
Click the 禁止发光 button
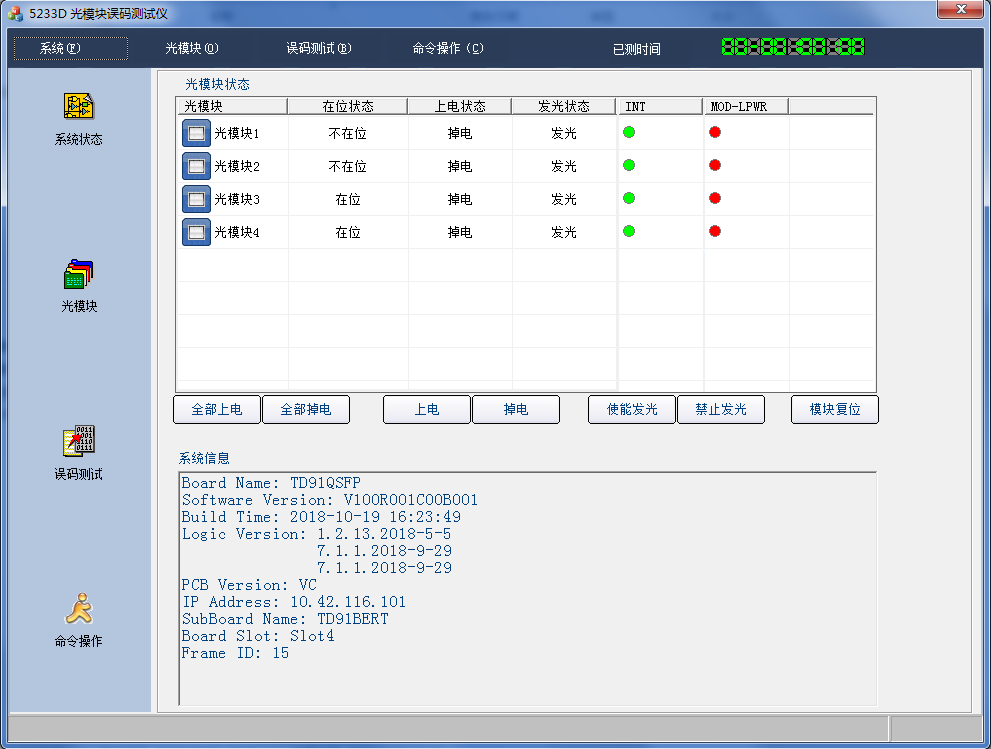[x=720, y=410]
